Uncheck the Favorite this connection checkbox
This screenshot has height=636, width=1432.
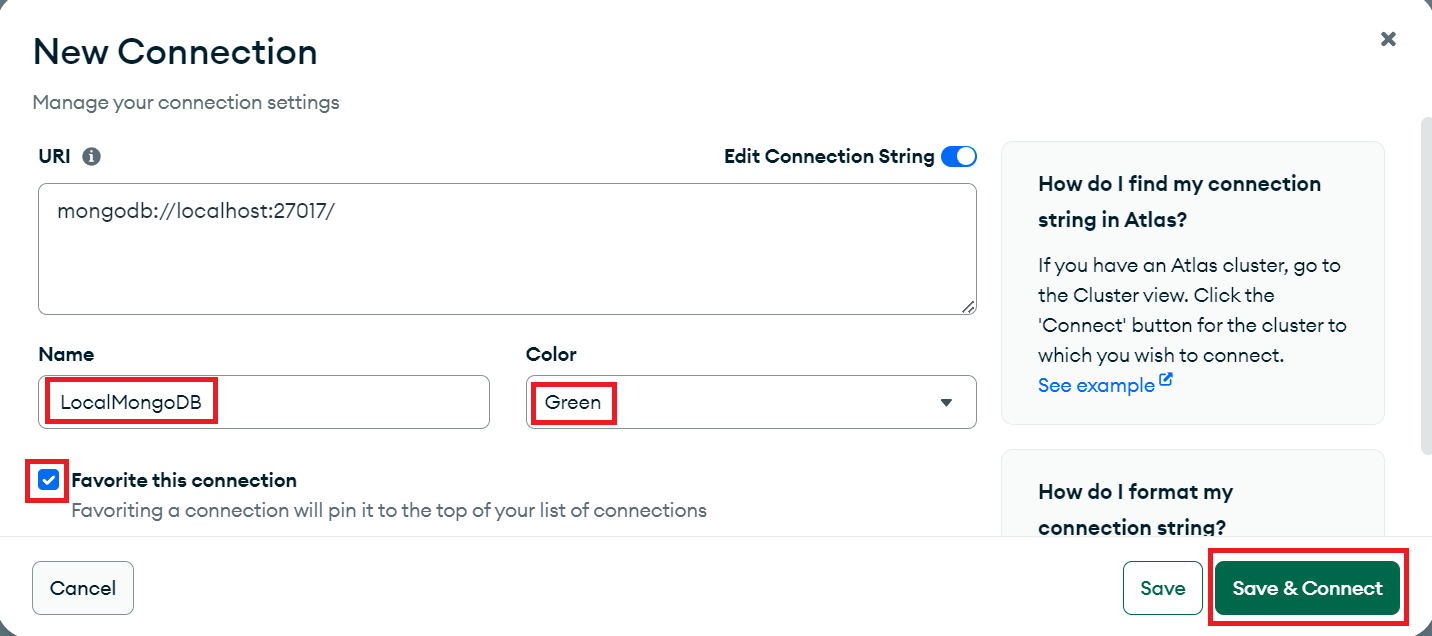click(x=48, y=481)
